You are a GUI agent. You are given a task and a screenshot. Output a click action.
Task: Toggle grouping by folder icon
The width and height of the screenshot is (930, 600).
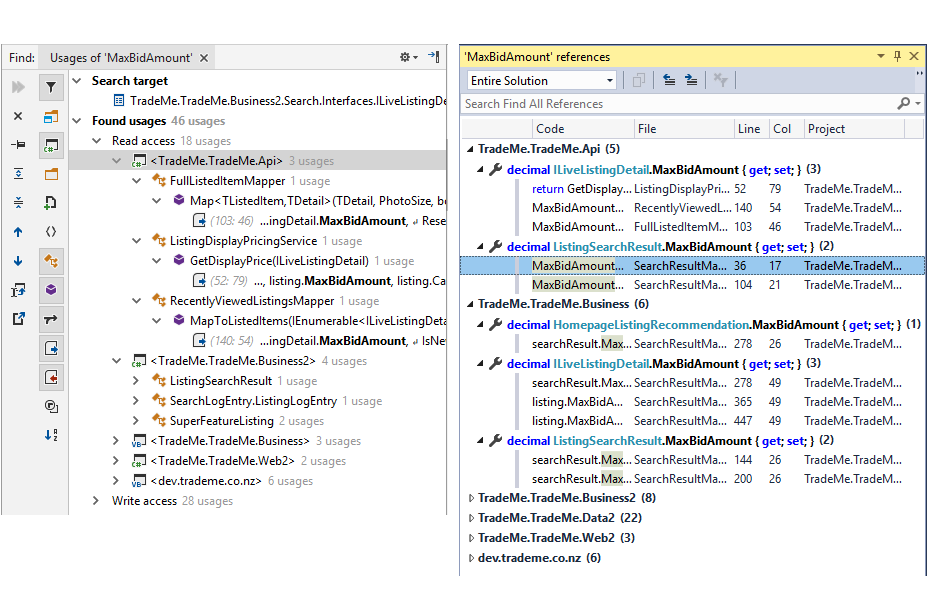[x=51, y=174]
